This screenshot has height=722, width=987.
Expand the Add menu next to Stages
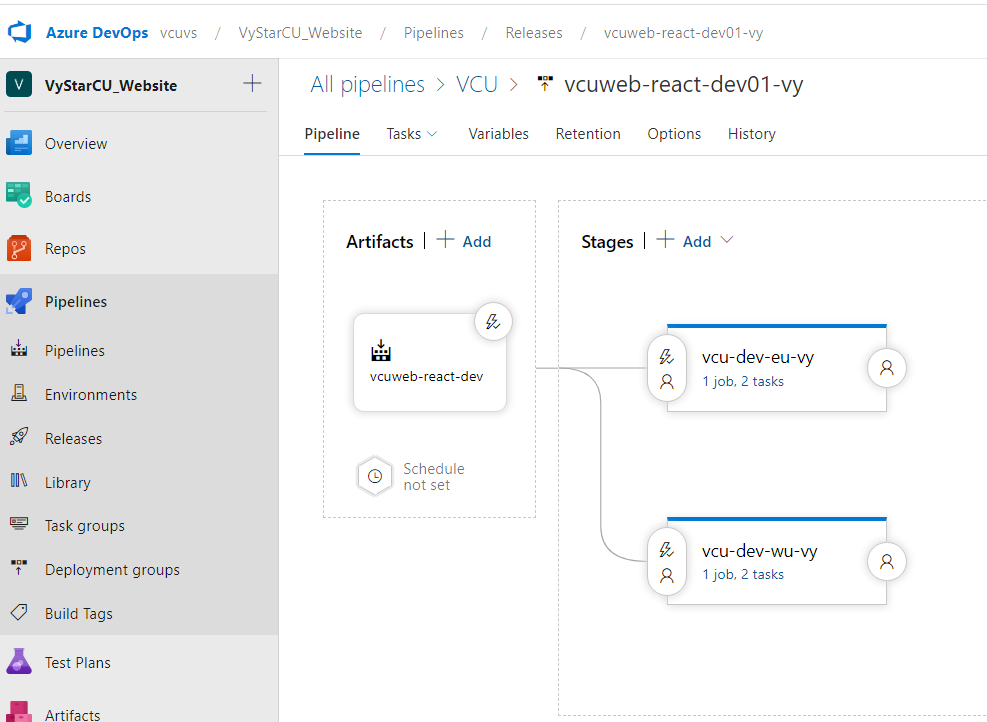(727, 241)
